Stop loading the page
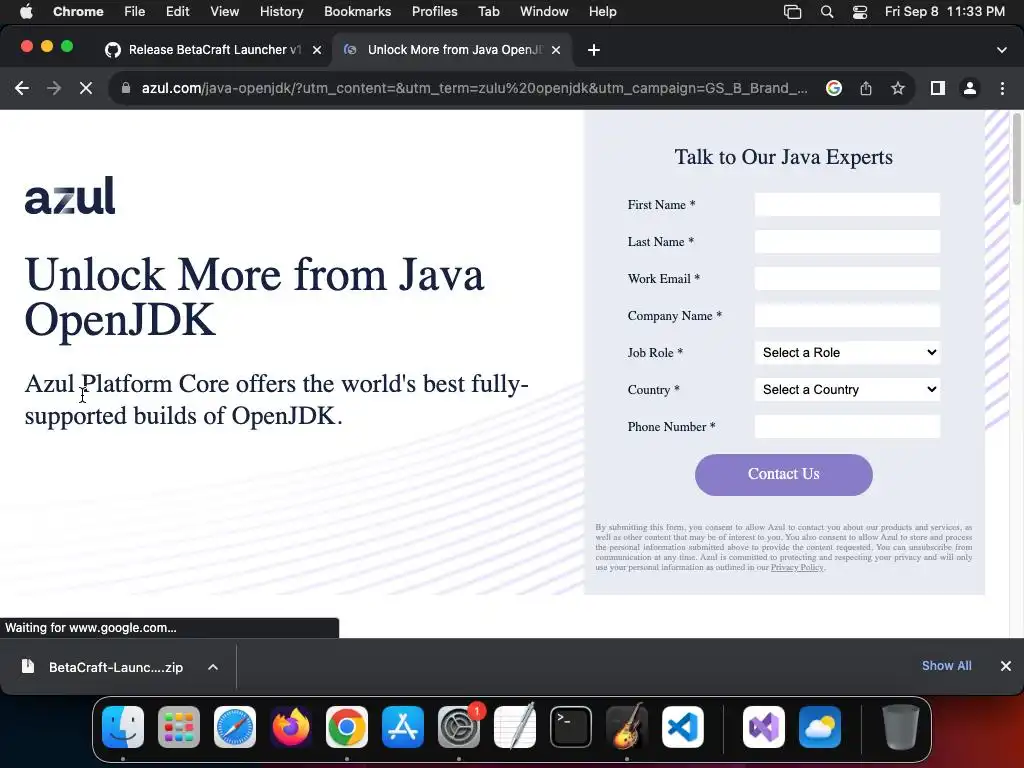 coord(86,88)
